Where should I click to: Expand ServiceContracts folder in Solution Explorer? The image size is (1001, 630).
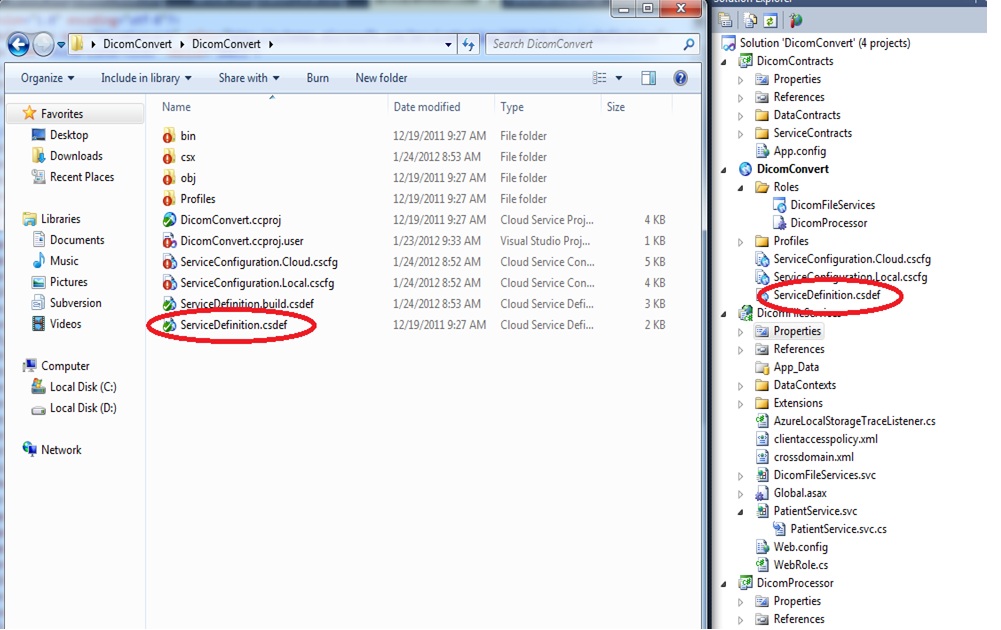point(741,134)
